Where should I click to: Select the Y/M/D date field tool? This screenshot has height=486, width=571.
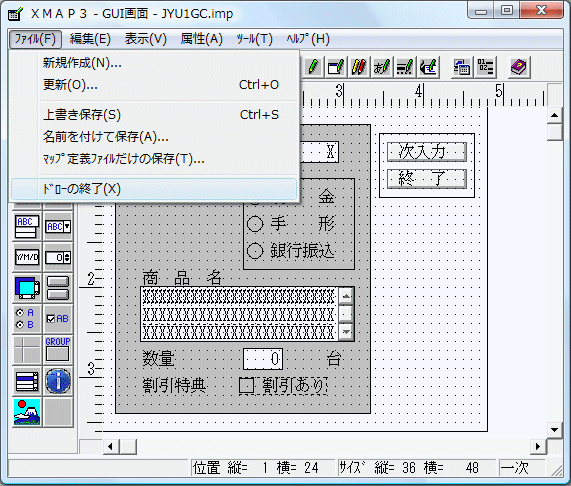27,257
